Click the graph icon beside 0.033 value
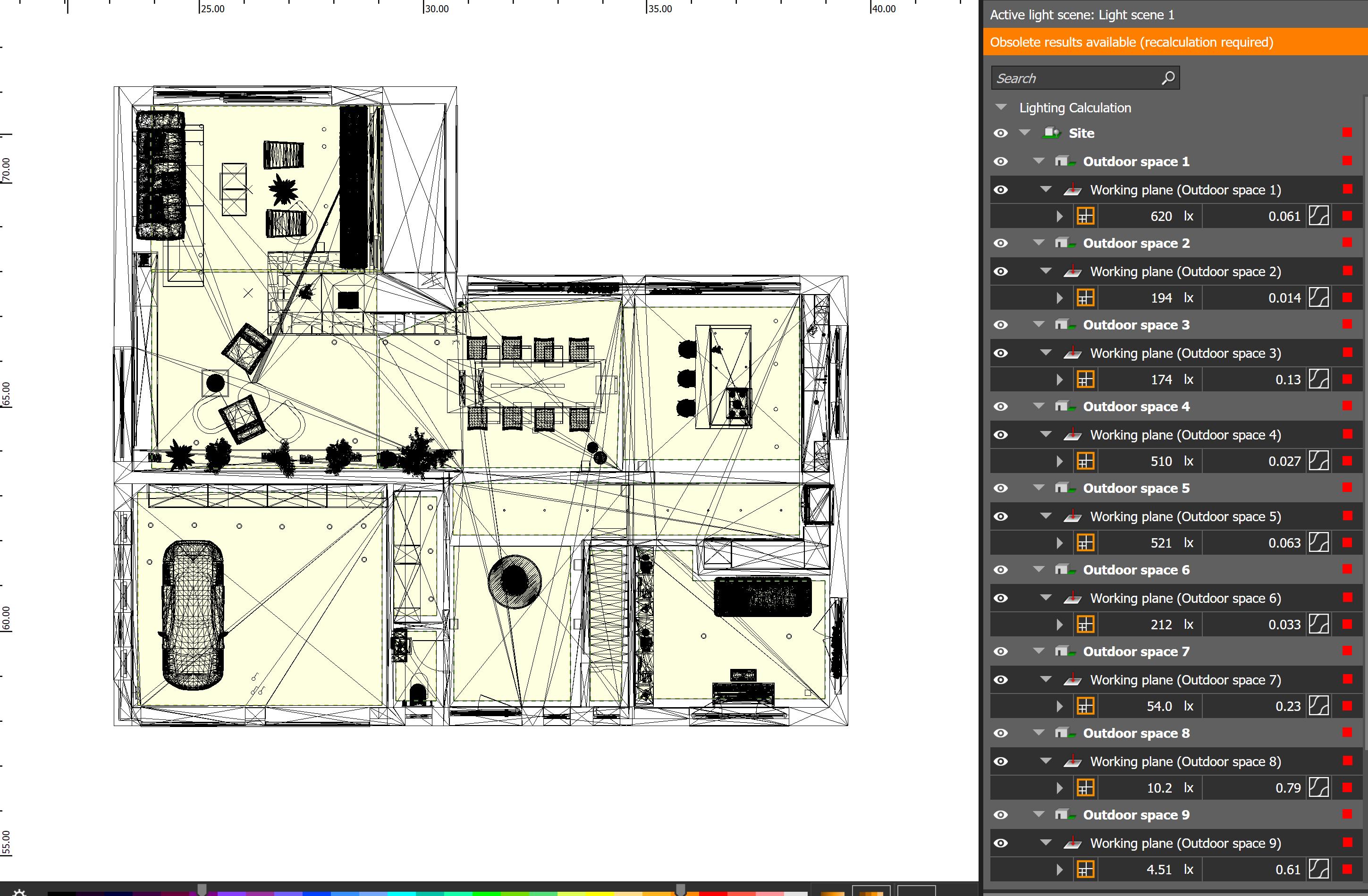 [x=1318, y=625]
